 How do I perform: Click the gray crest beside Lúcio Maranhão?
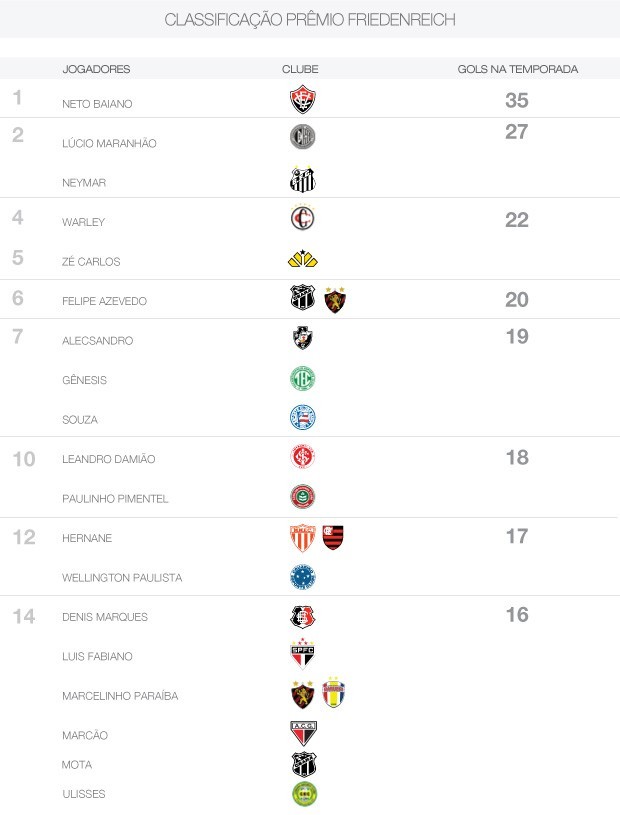(x=302, y=138)
